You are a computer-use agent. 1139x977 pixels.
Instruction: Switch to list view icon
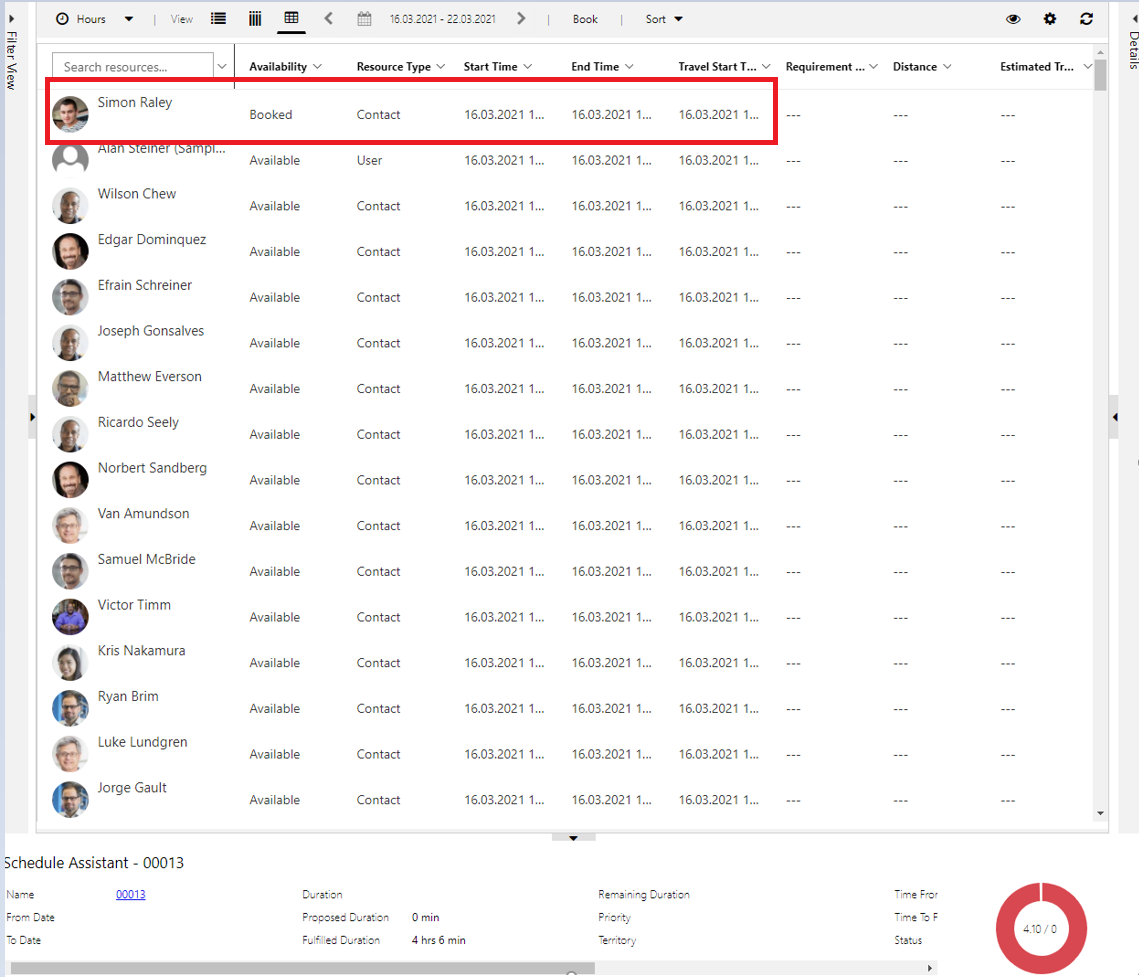[218, 19]
